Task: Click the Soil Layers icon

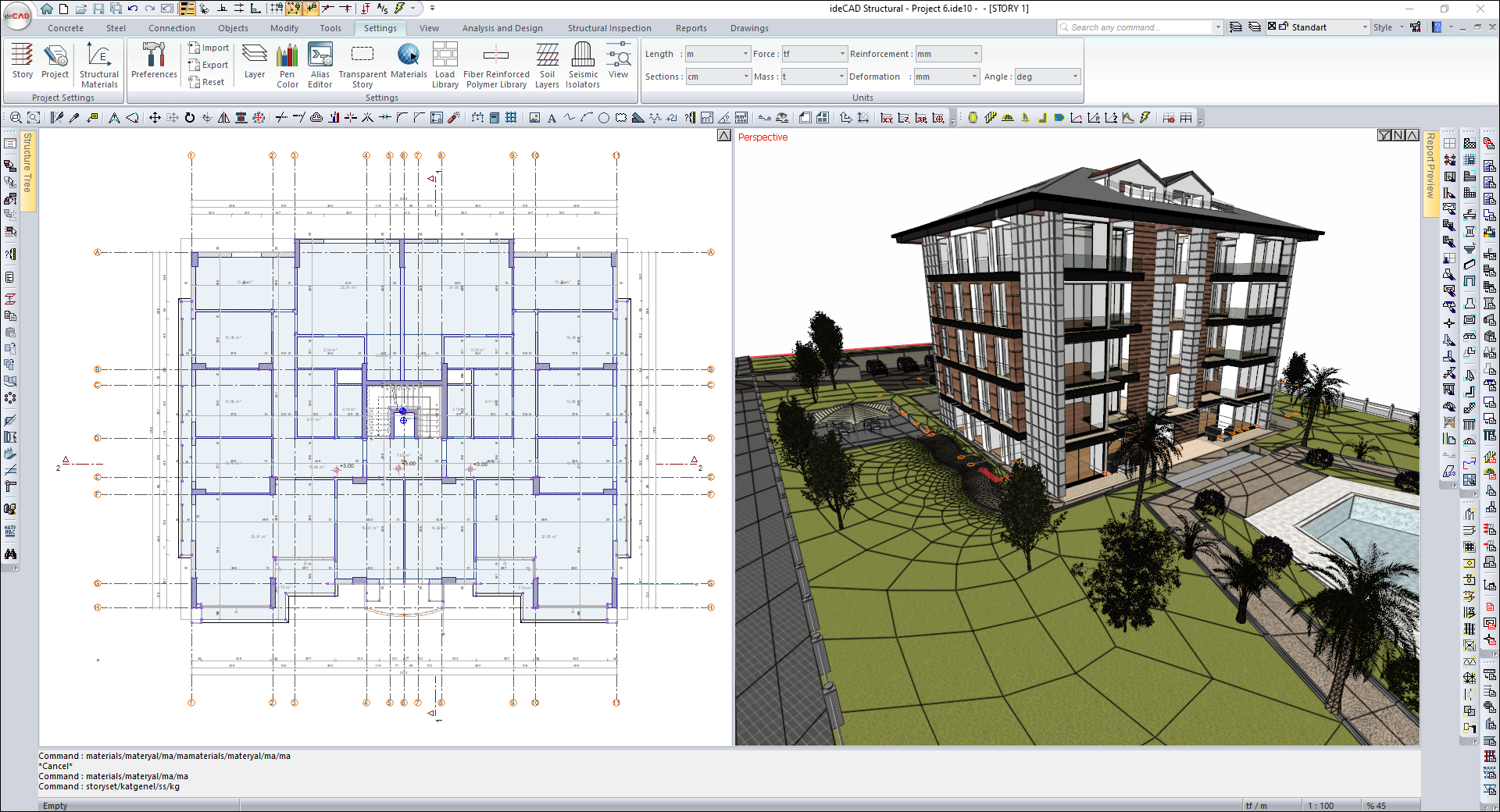Action: (x=547, y=64)
